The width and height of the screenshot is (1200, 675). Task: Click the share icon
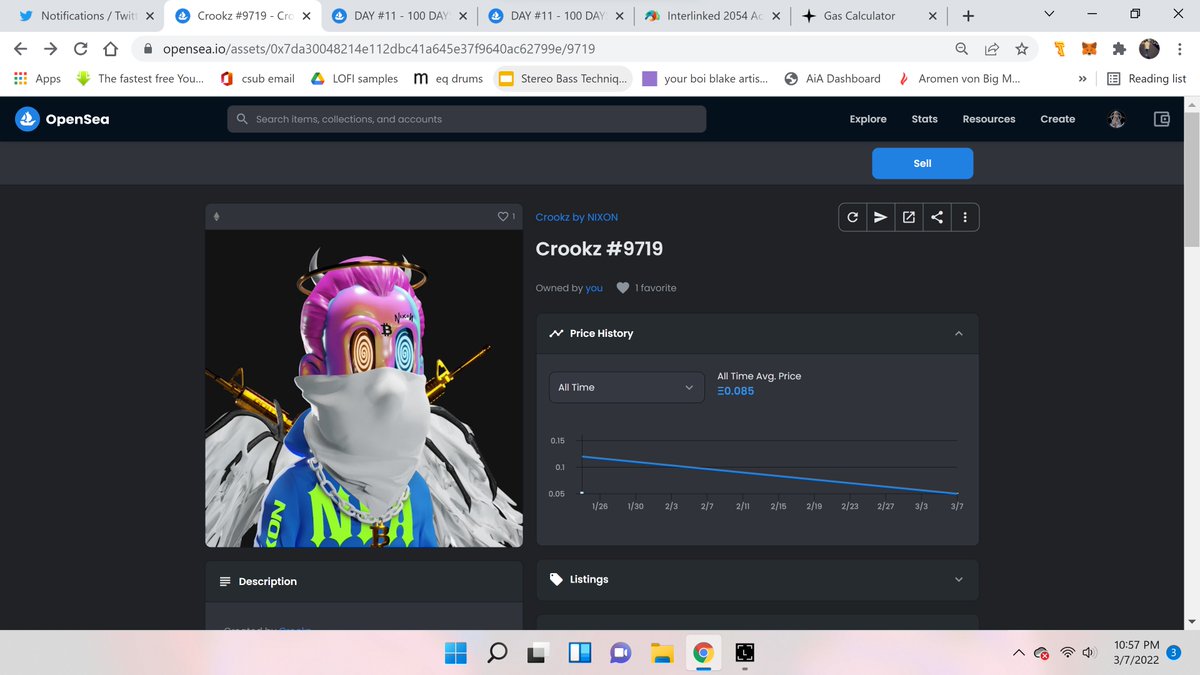pyautogui.click(x=936, y=217)
